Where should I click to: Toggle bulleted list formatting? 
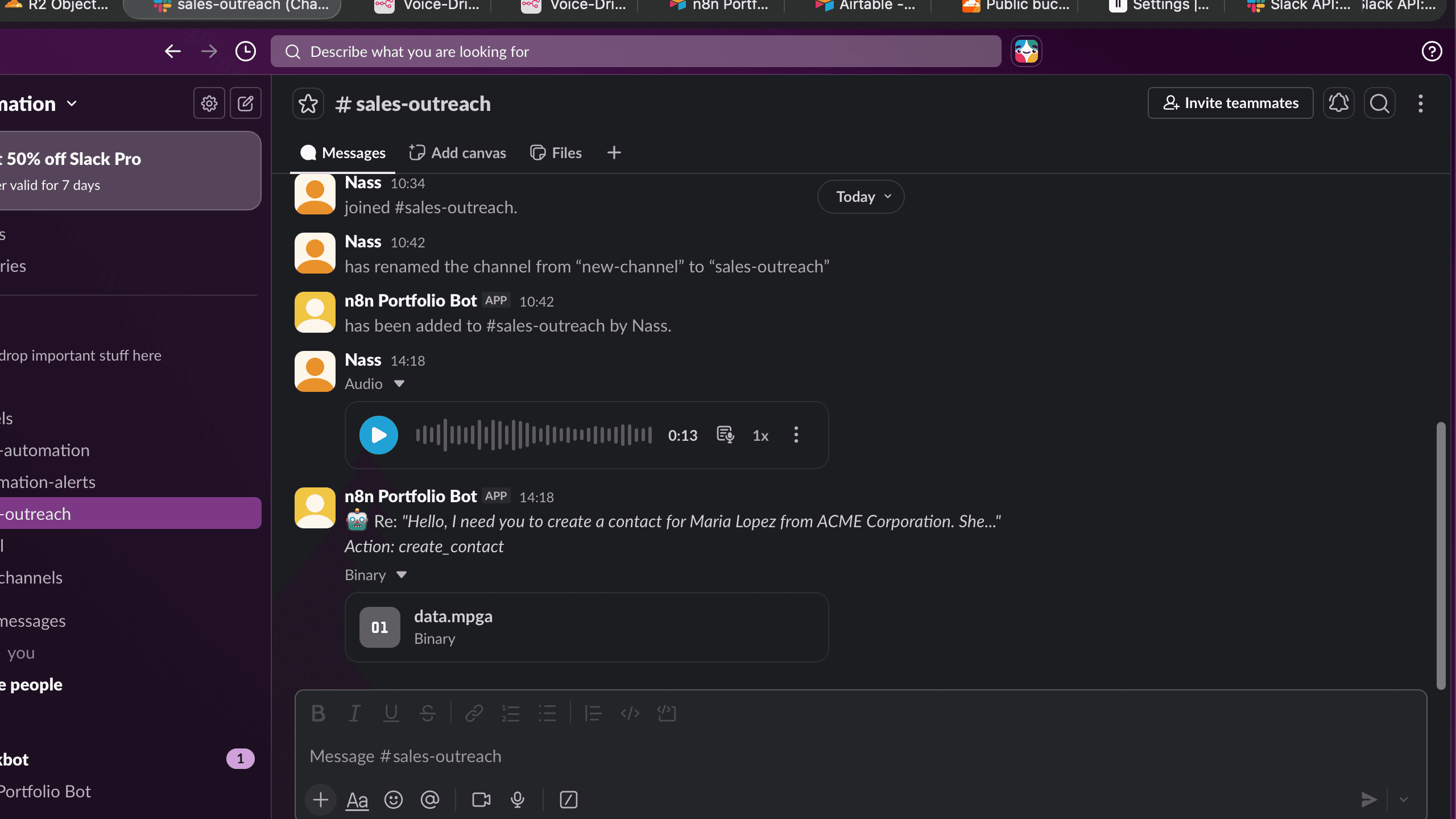[x=547, y=713]
